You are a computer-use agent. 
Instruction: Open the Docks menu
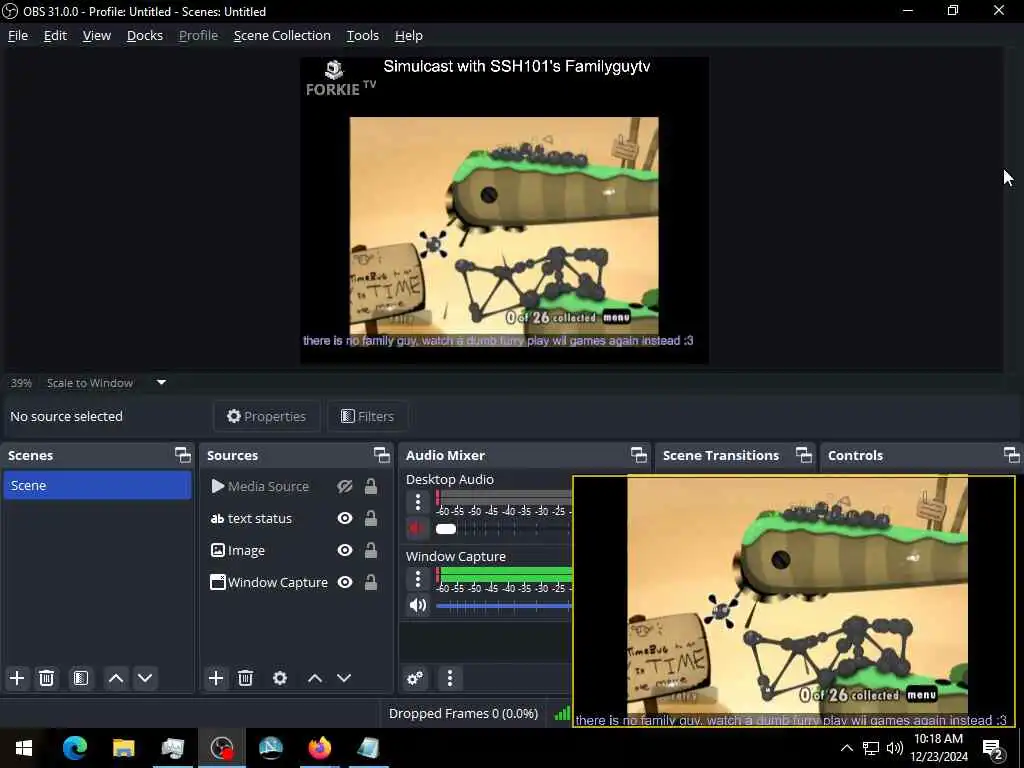[x=145, y=35]
